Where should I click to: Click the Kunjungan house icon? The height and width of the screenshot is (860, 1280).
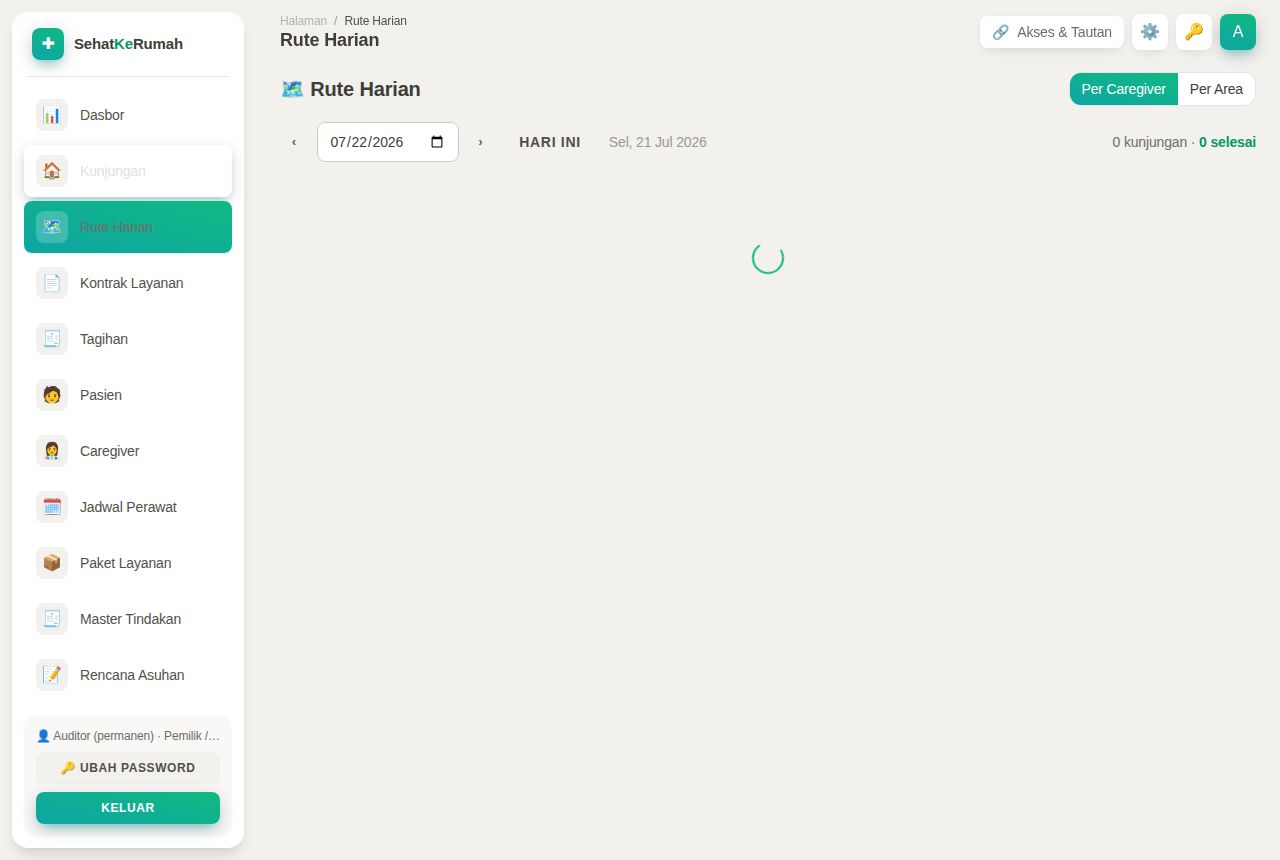tap(52, 171)
